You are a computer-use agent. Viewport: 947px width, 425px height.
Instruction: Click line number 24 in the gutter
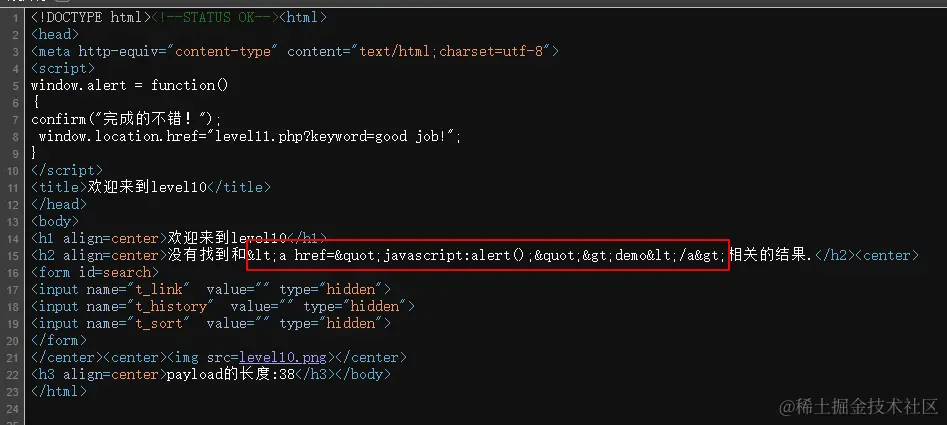[x=13, y=408]
